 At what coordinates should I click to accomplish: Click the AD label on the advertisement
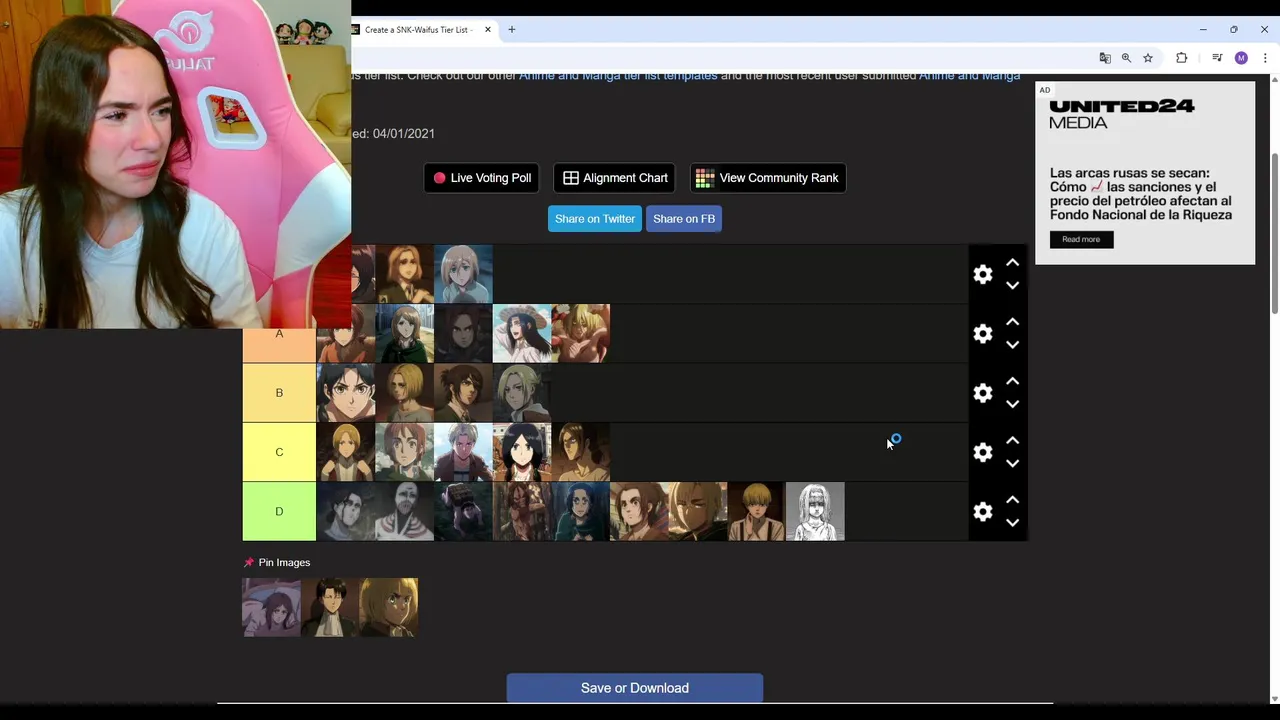click(1044, 90)
